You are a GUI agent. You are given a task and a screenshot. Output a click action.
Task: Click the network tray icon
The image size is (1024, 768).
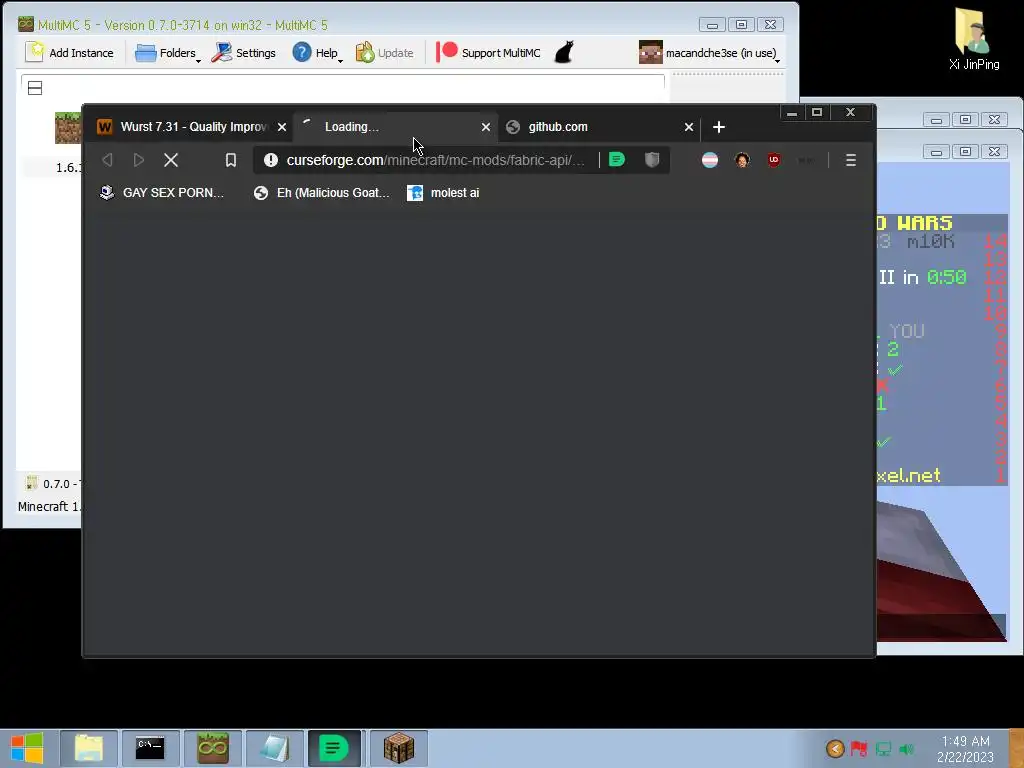click(x=884, y=748)
